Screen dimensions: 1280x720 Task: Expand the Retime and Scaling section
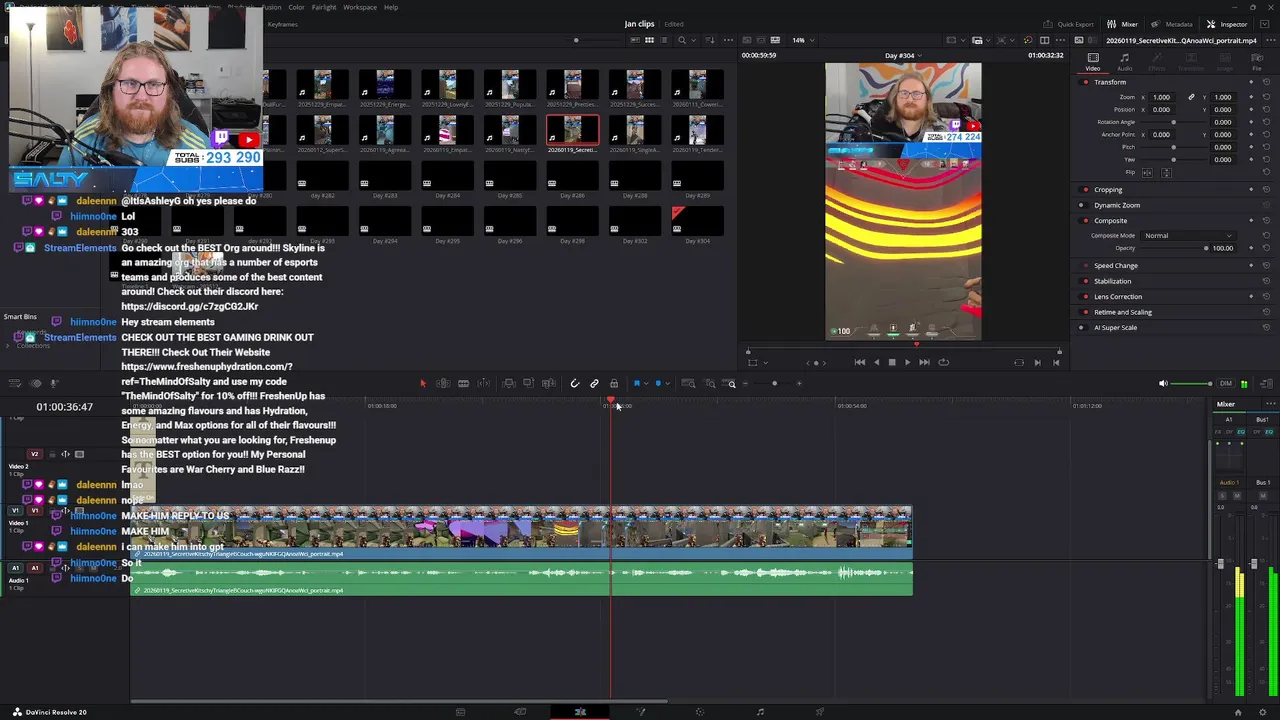point(1122,312)
